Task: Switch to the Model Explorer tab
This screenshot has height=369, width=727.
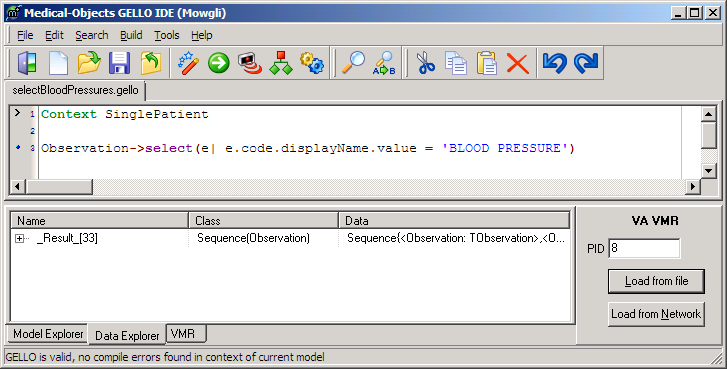Action: click(48, 334)
